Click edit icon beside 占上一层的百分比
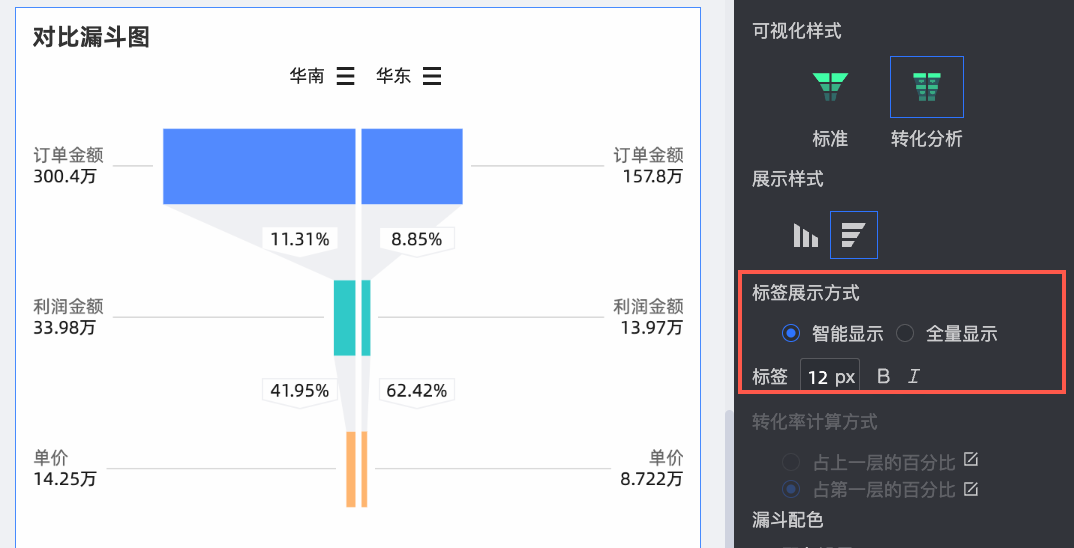Image resolution: width=1074 pixels, height=548 pixels. [x=969, y=461]
